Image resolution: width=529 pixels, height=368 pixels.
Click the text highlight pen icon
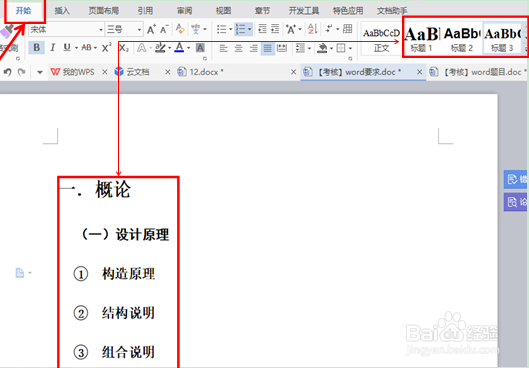[160, 48]
